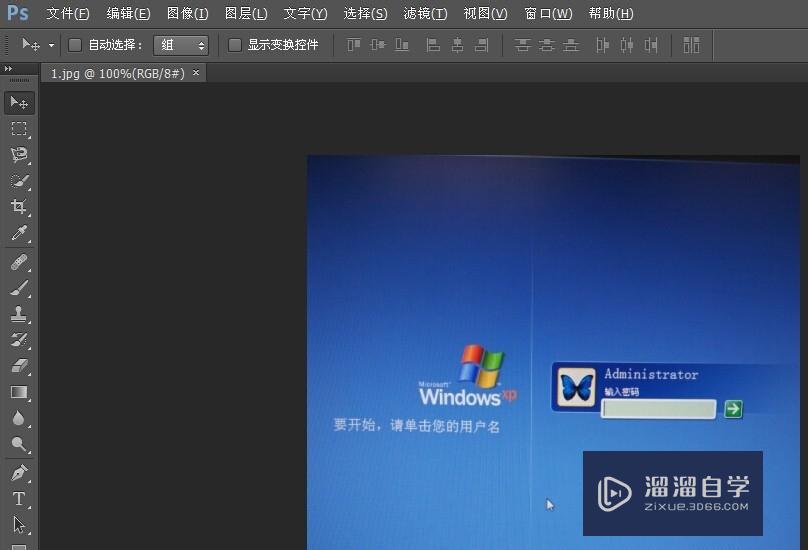Open the 视图(V) menu
The width and height of the screenshot is (808, 550).
[x=485, y=13]
